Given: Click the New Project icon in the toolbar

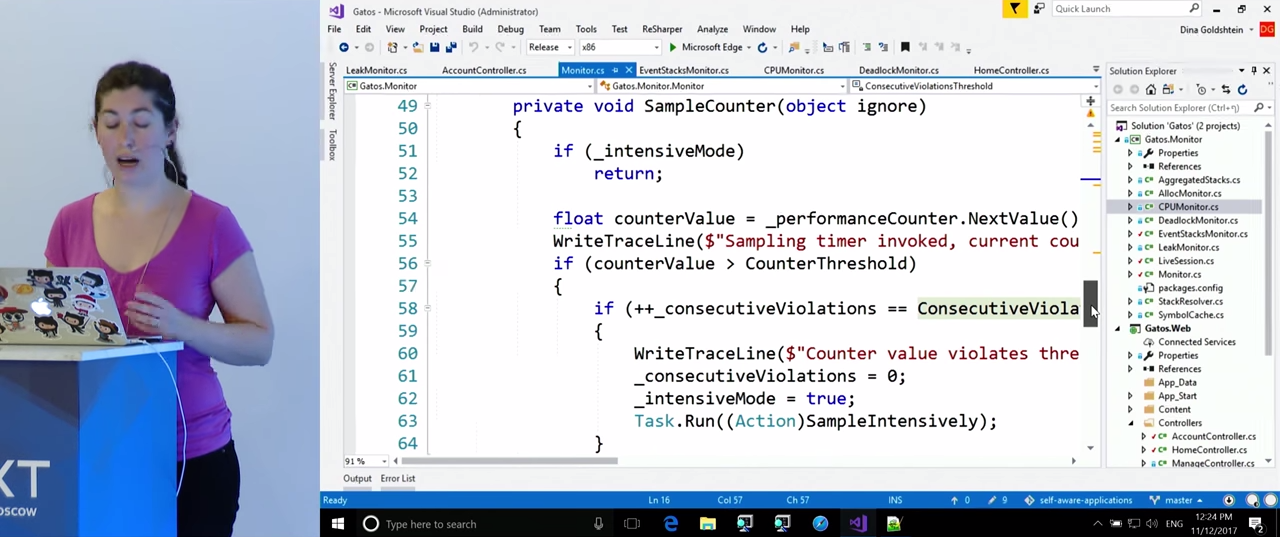Looking at the screenshot, I should tap(394, 48).
